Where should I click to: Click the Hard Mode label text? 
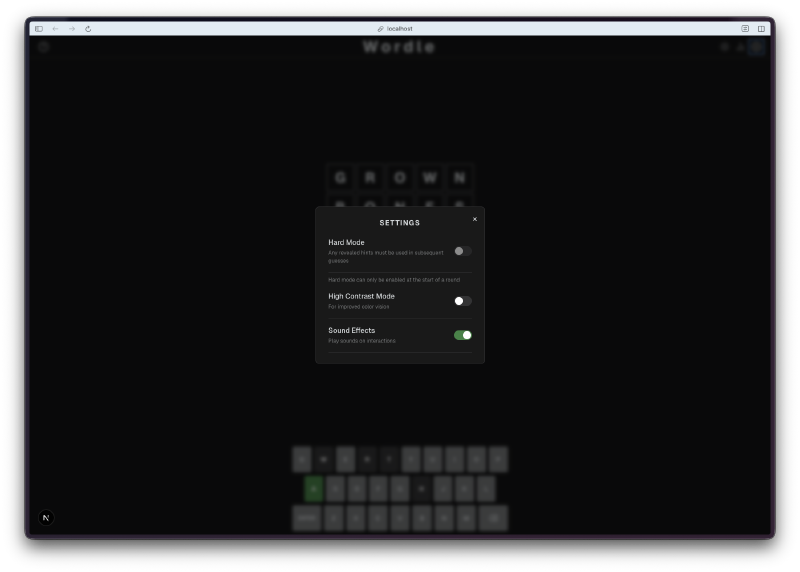[346, 242]
